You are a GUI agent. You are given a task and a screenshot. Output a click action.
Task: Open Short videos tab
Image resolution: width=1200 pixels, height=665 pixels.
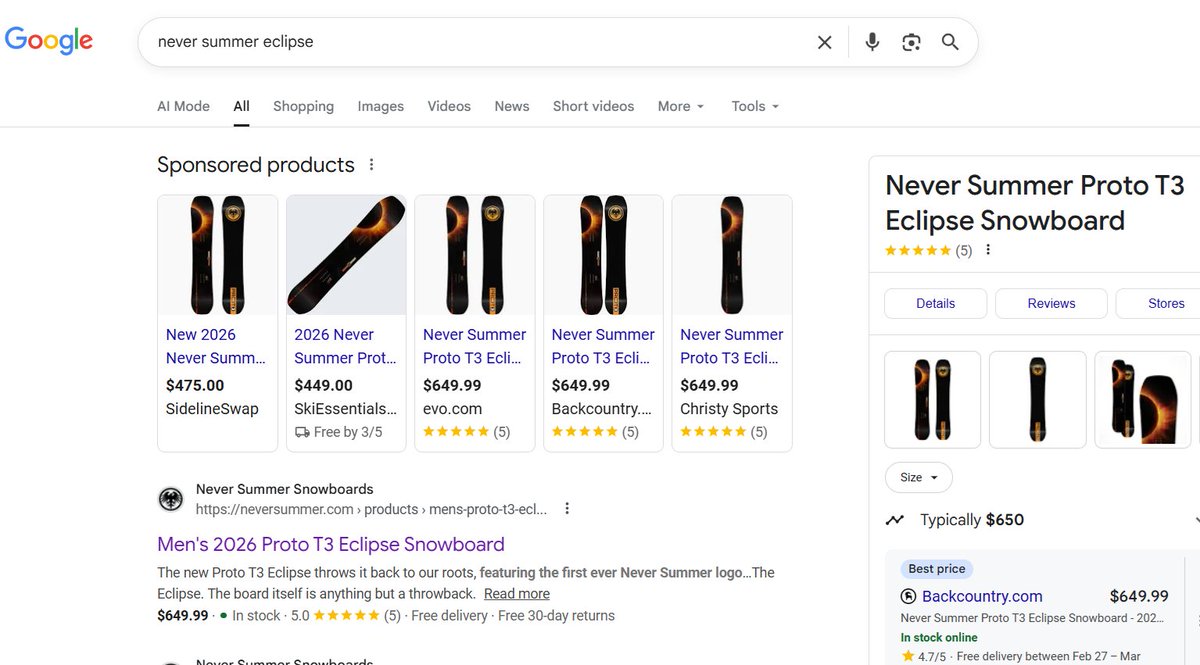click(x=593, y=106)
